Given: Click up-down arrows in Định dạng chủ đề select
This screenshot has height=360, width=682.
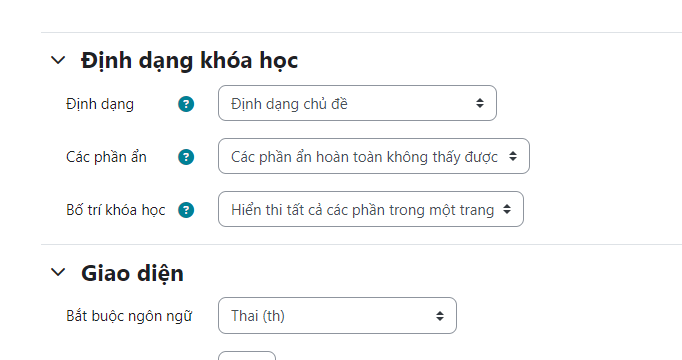Looking at the screenshot, I should coord(480,103).
